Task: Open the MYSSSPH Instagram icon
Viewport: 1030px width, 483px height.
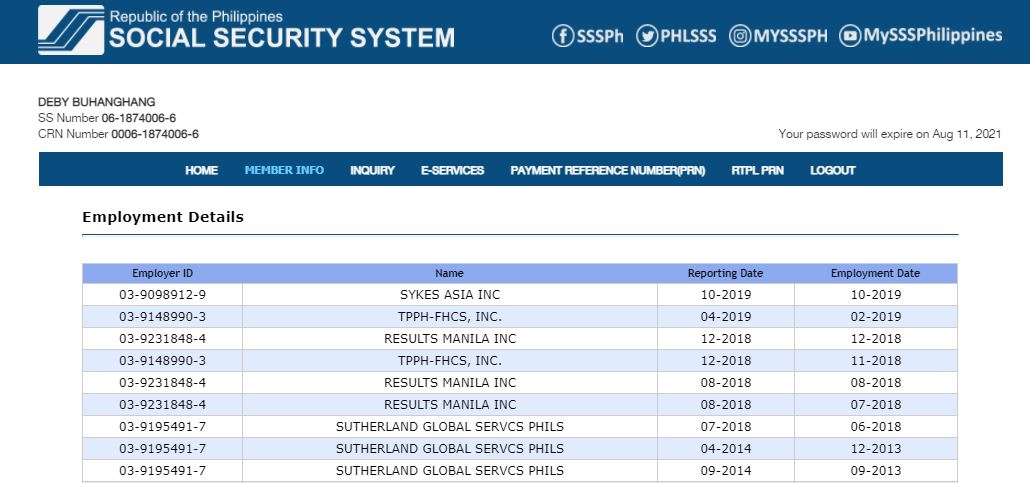Action: [740, 36]
